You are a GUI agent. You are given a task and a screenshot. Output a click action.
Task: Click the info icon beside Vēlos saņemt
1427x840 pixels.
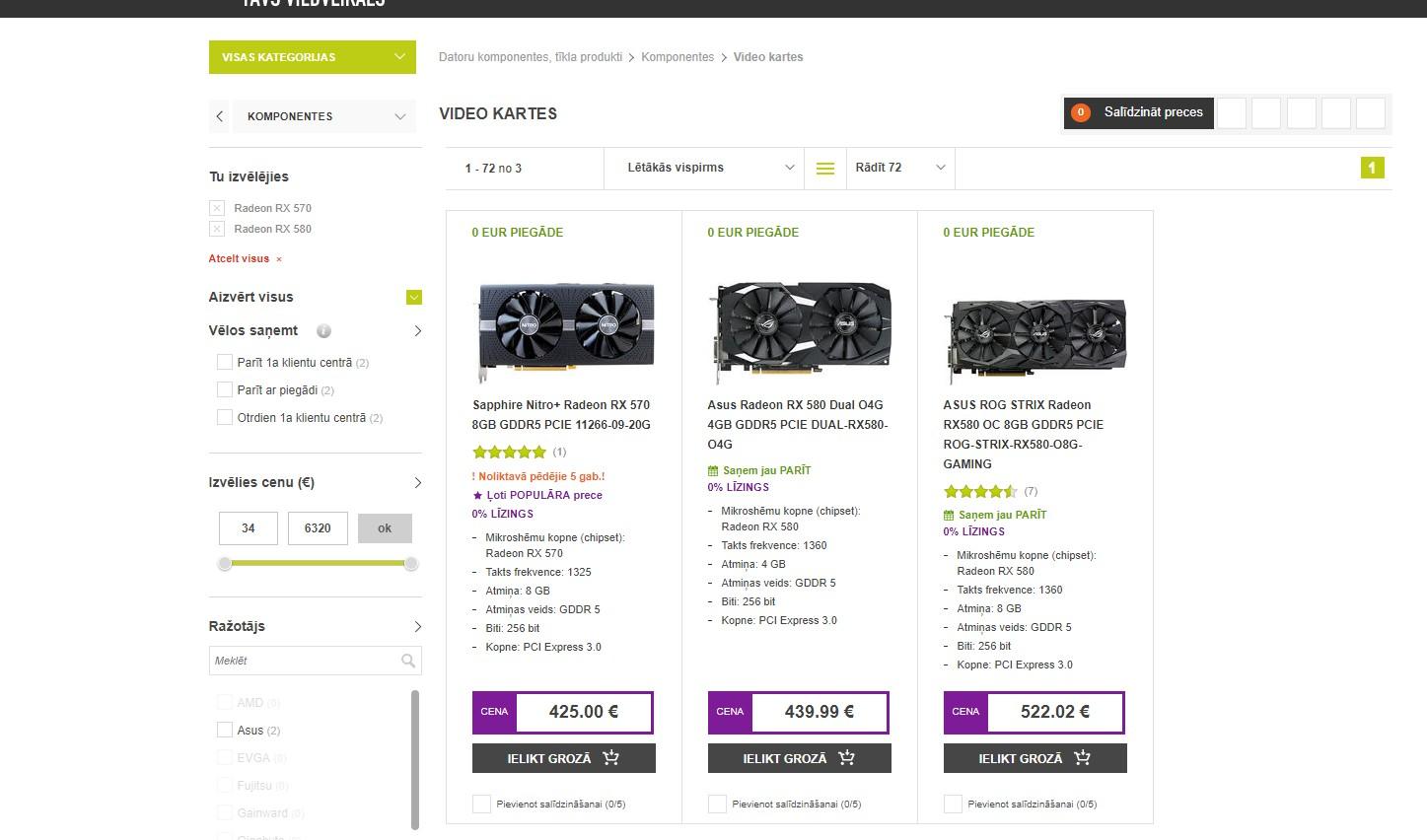point(323,331)
